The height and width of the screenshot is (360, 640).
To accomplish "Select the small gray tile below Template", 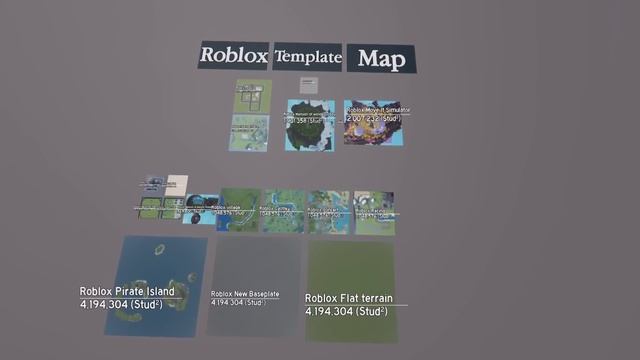I will pos(309,86).
